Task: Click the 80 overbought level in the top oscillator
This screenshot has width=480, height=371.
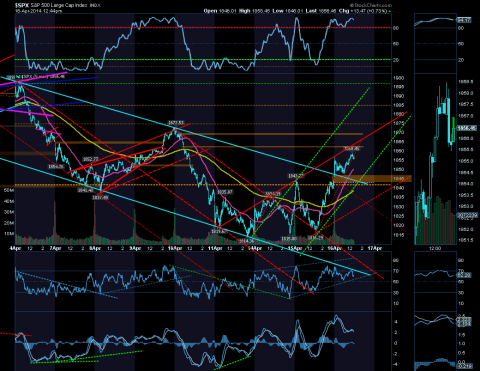Action: [x=396, y=28]
